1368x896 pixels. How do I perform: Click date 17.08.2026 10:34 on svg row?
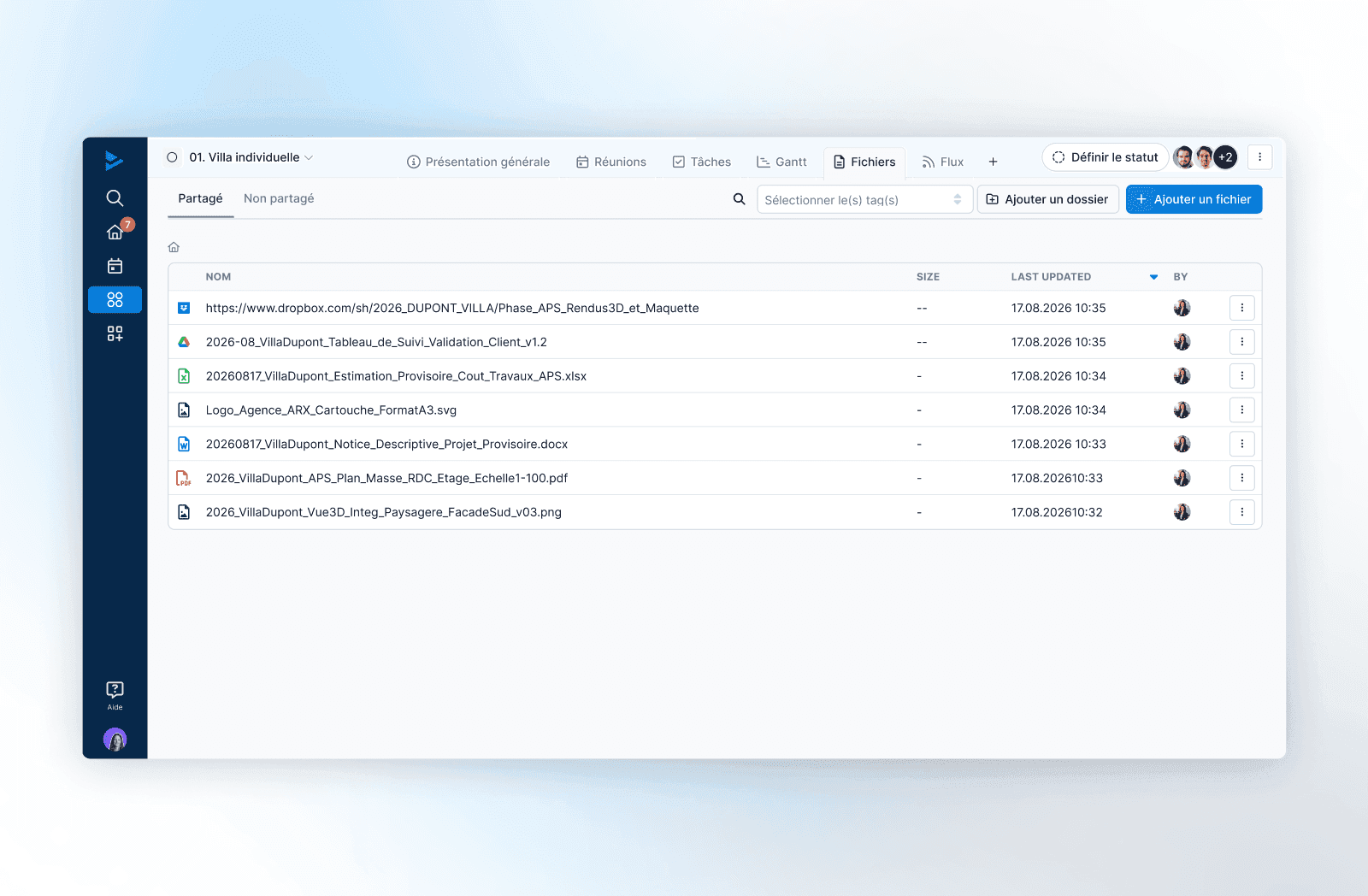click(1058, 410)
